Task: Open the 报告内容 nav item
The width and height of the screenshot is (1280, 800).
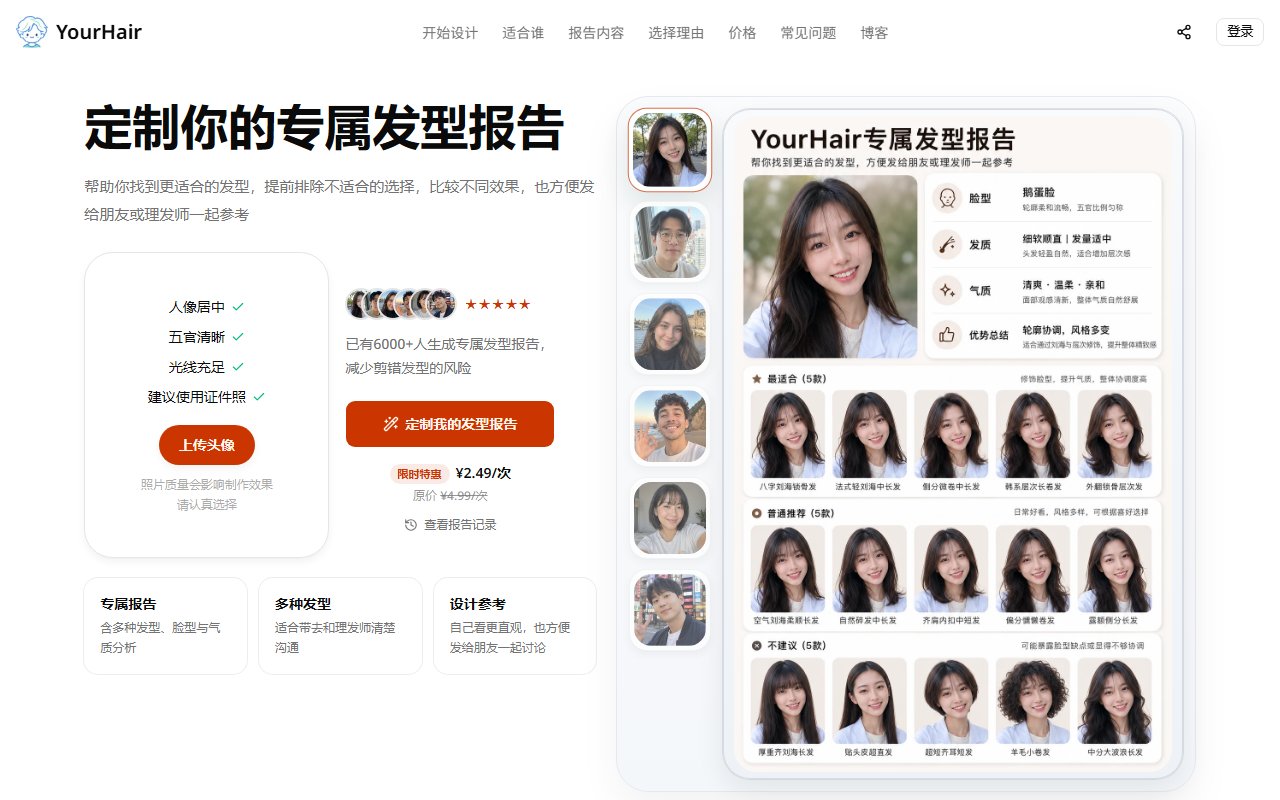Action: click(596, 32)
